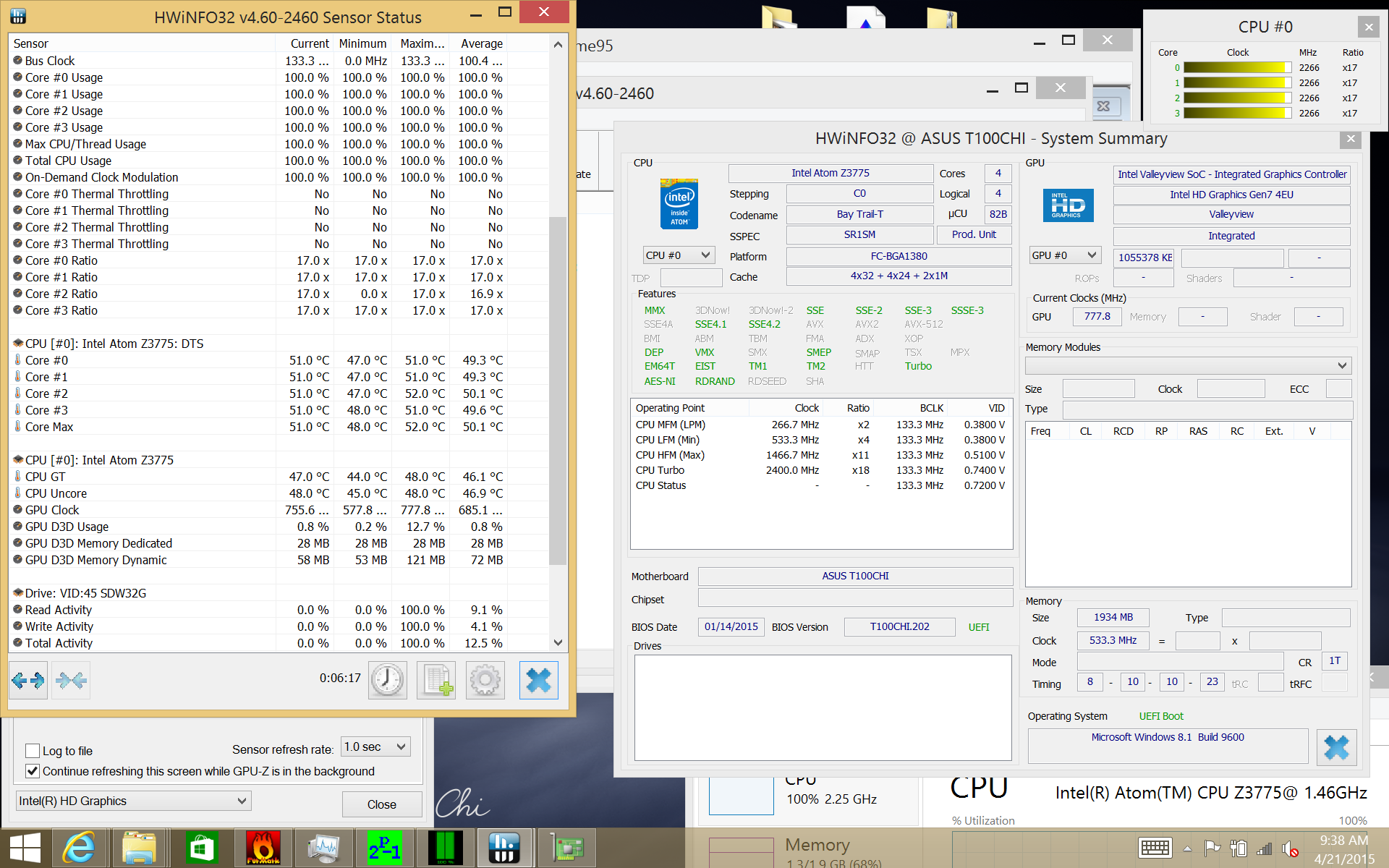Click Core 3 clock bar in CPU #0 window
Image resolution: width=1389 pixels, height=868 pixels.
tap(1238, 113)
